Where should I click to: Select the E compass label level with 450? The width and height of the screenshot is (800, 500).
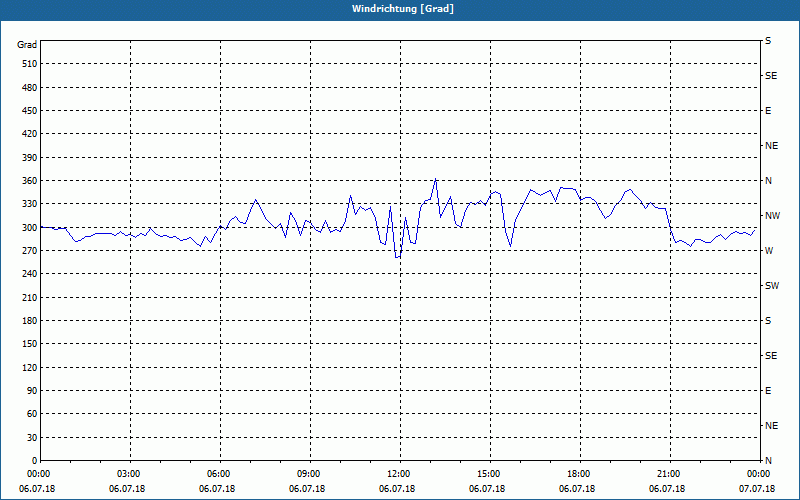coord(768,111)
